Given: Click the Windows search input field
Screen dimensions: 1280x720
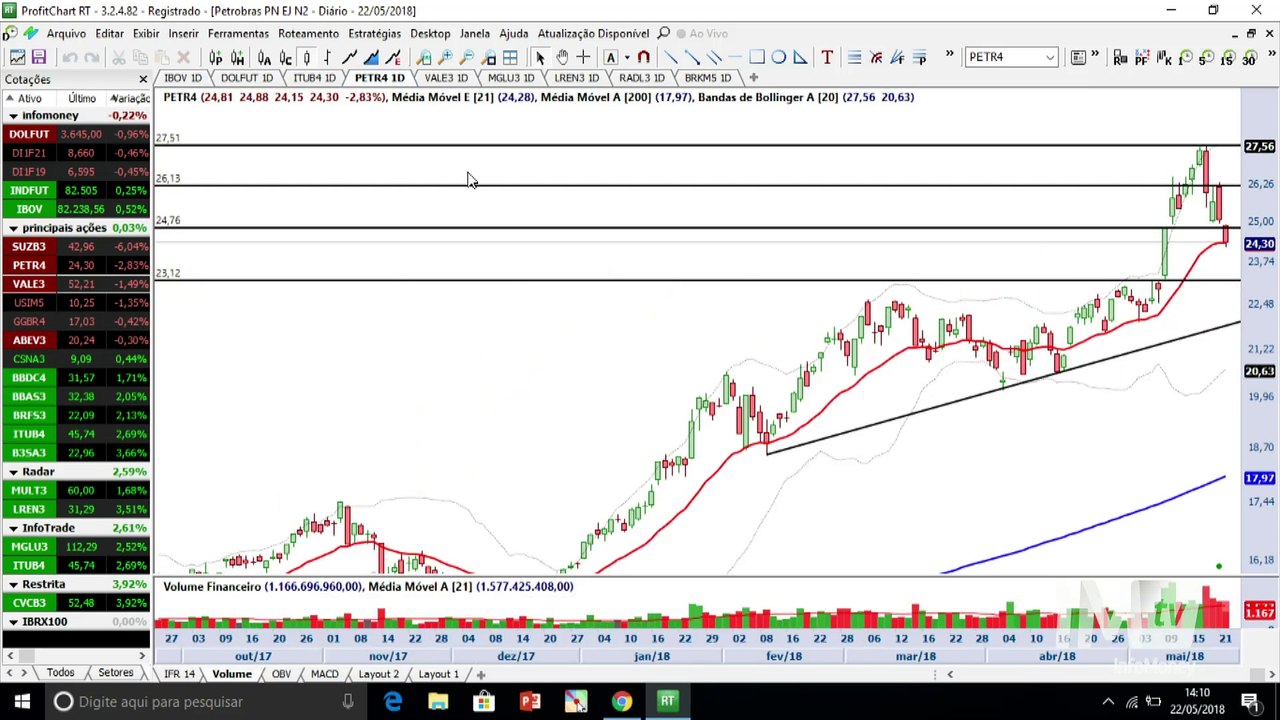Looking at the screenshot, I should tap(205, 702).
